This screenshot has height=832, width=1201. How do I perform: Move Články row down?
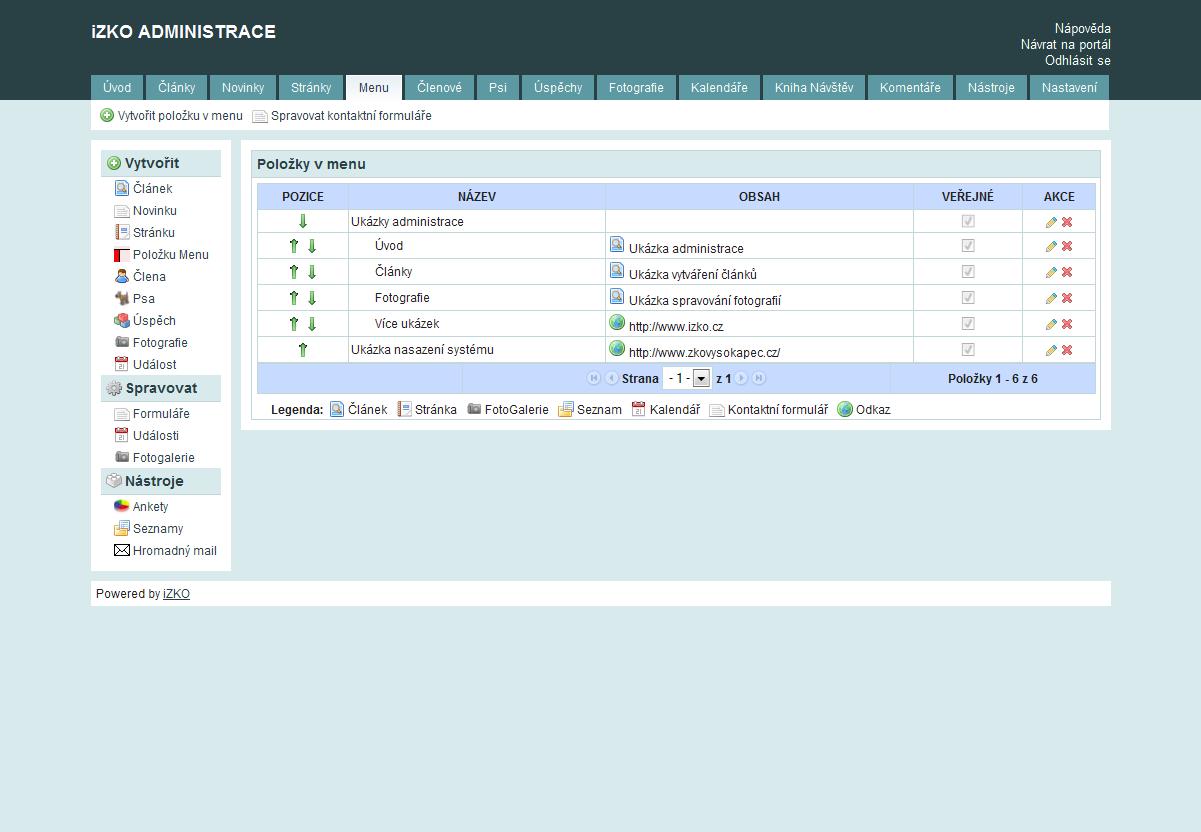(312, 272)
